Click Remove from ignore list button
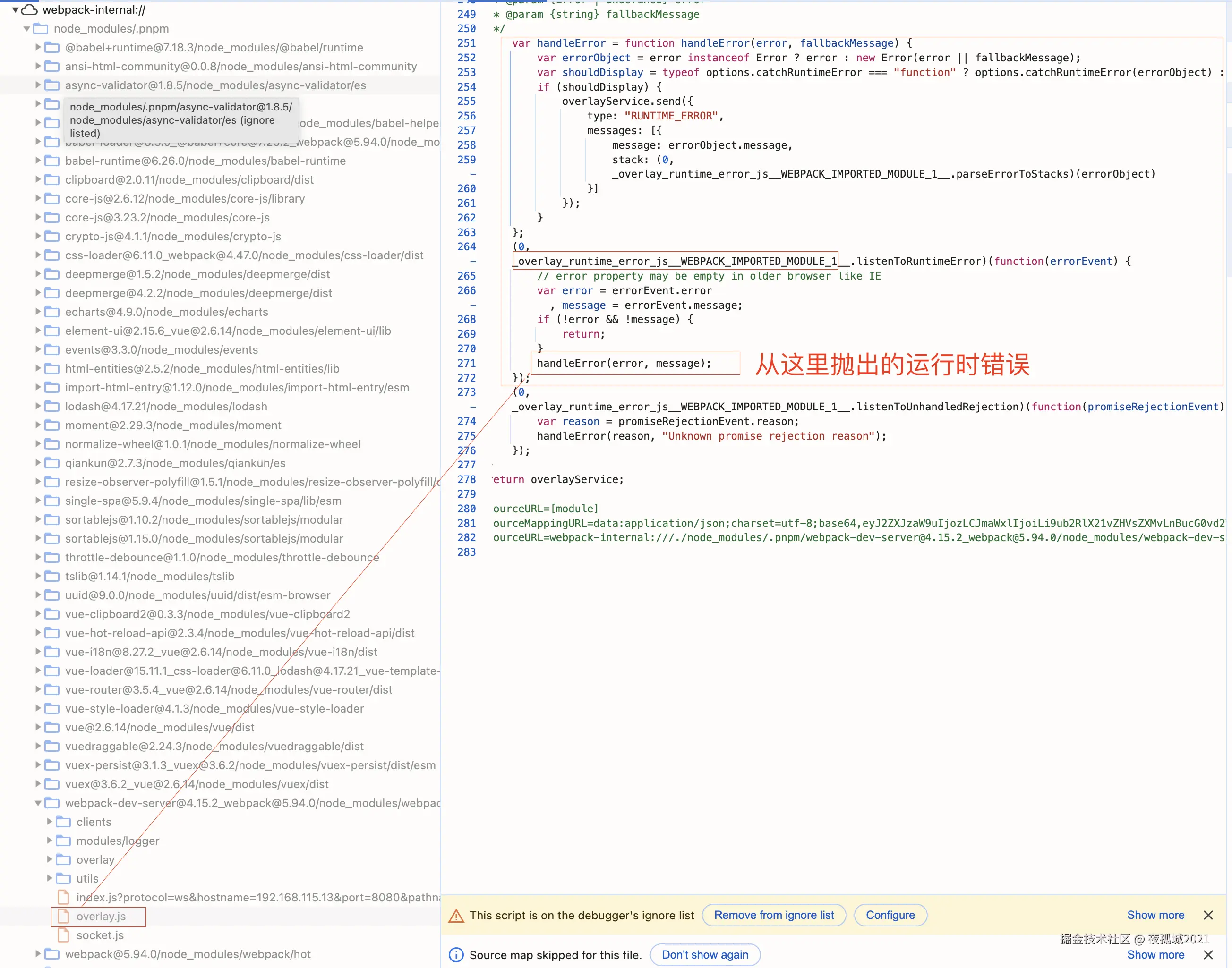This screenshot has width=1232, height=968. point(773,915)
